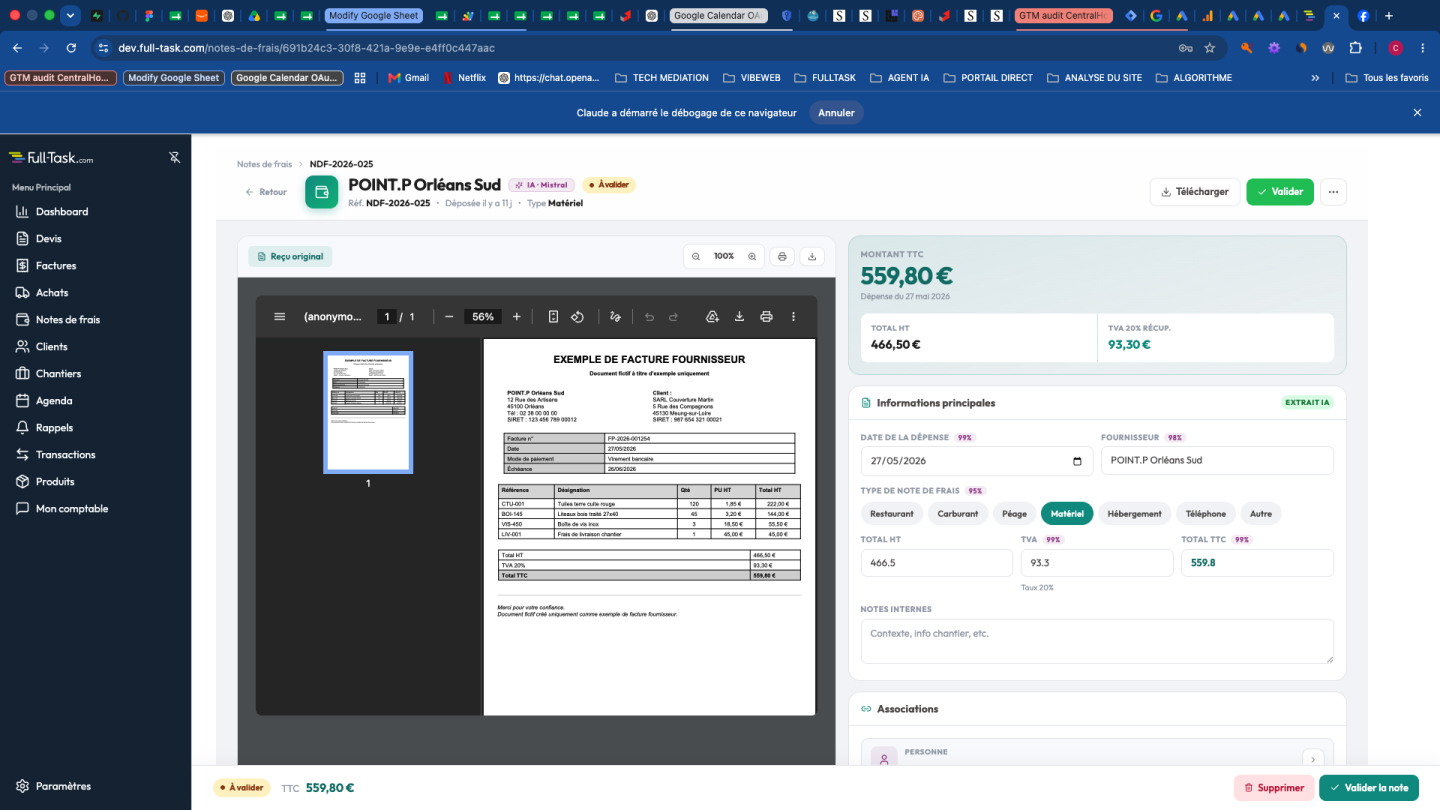Click the Fournisseur input field
The height and width of the screenshot is (810, 1440).
point(1217,461)
